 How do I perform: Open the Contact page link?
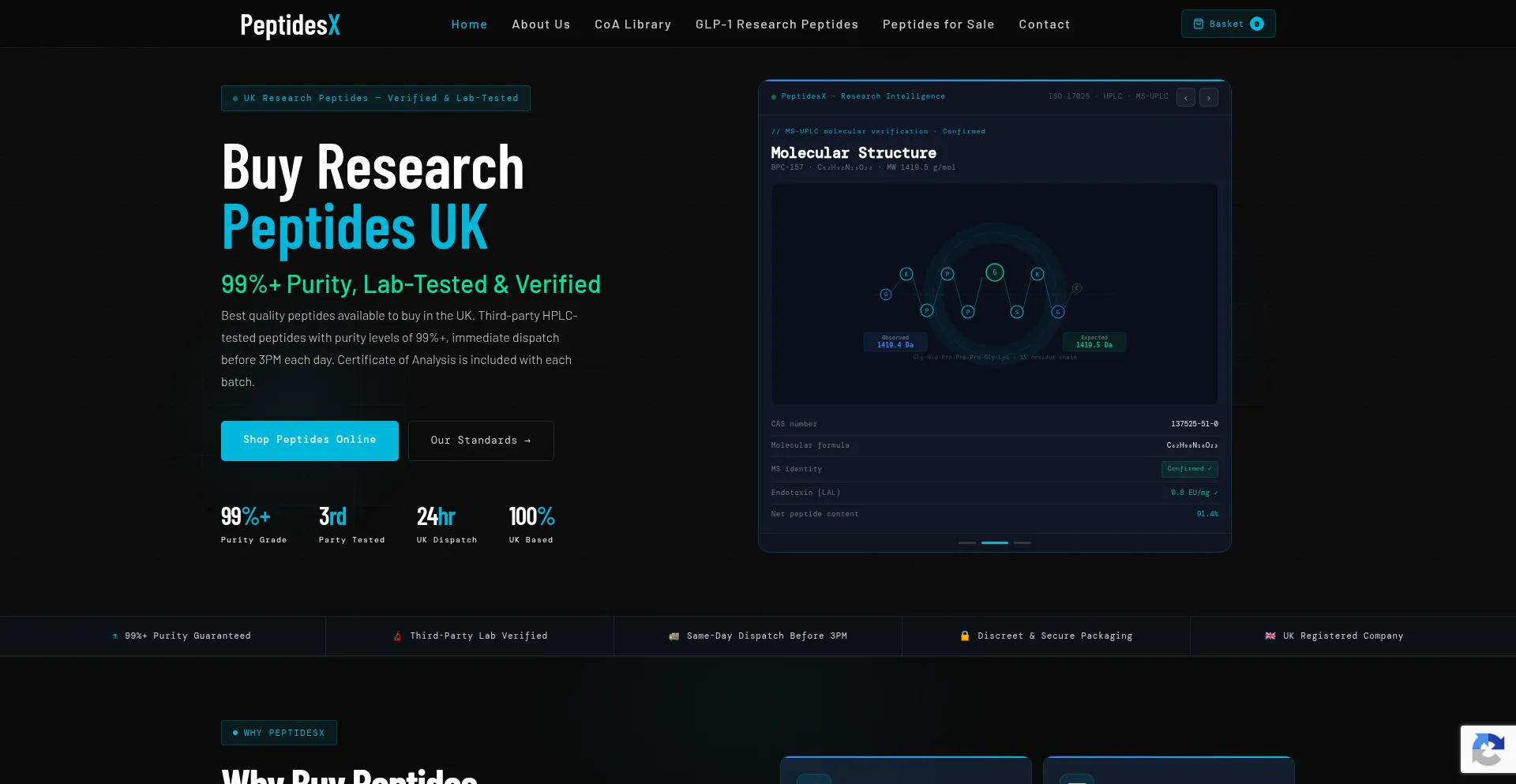point(1044,24)
